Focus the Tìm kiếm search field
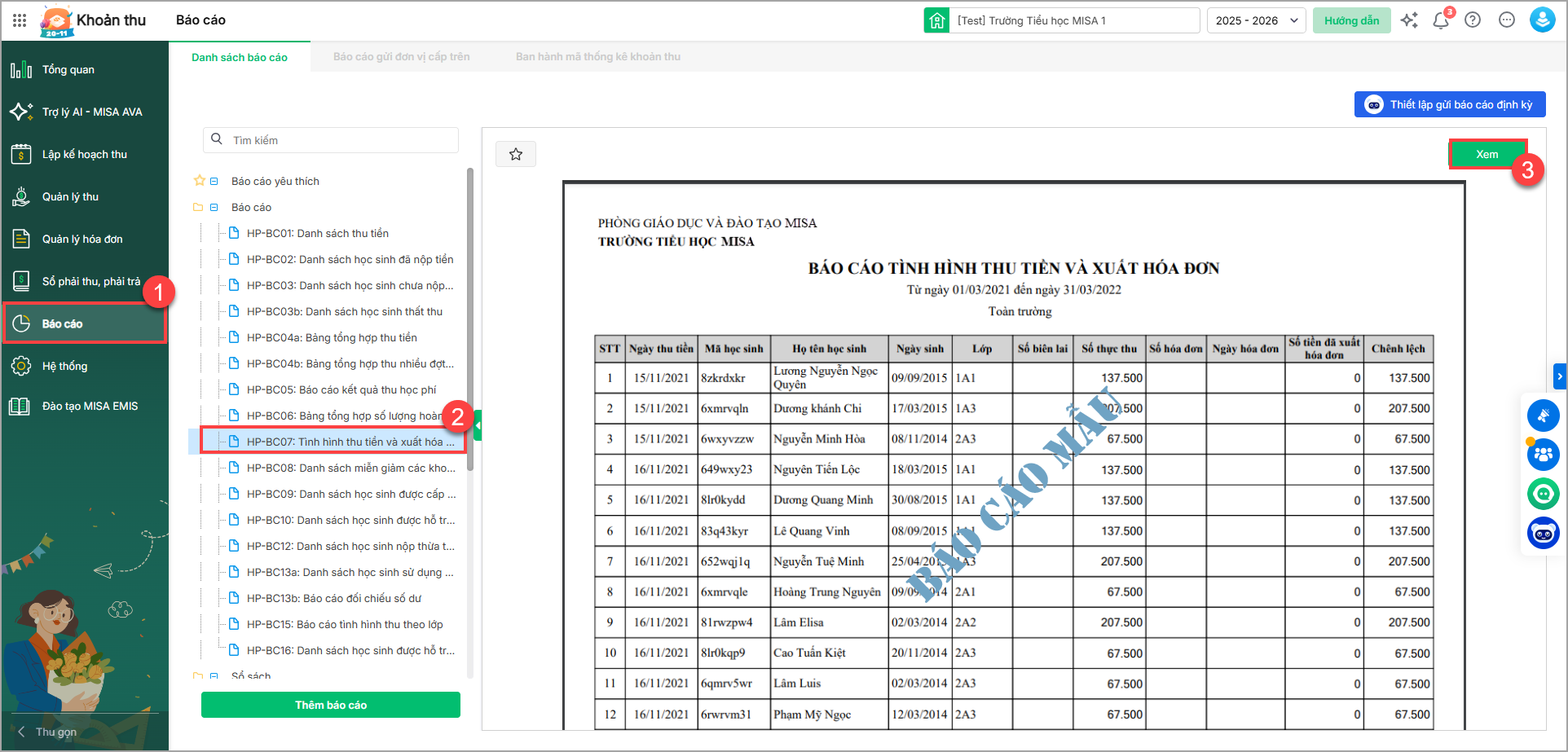The width and height of the screenshot is (1568, 752). pyautogui.click(x=341, y=140)
